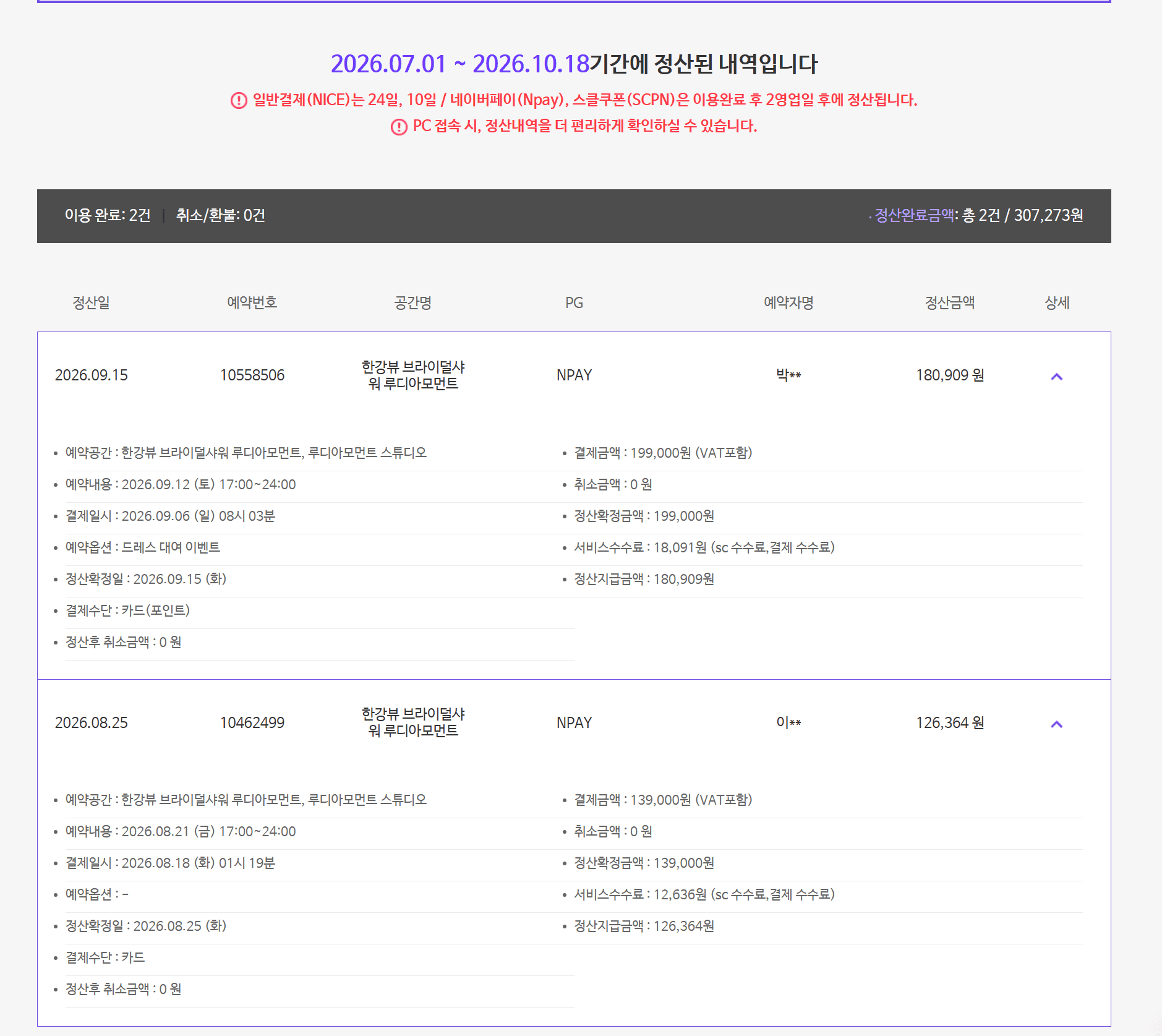
Task: Click 정산지급금액 : 126,364원 line
Action: tap(644, 926)
